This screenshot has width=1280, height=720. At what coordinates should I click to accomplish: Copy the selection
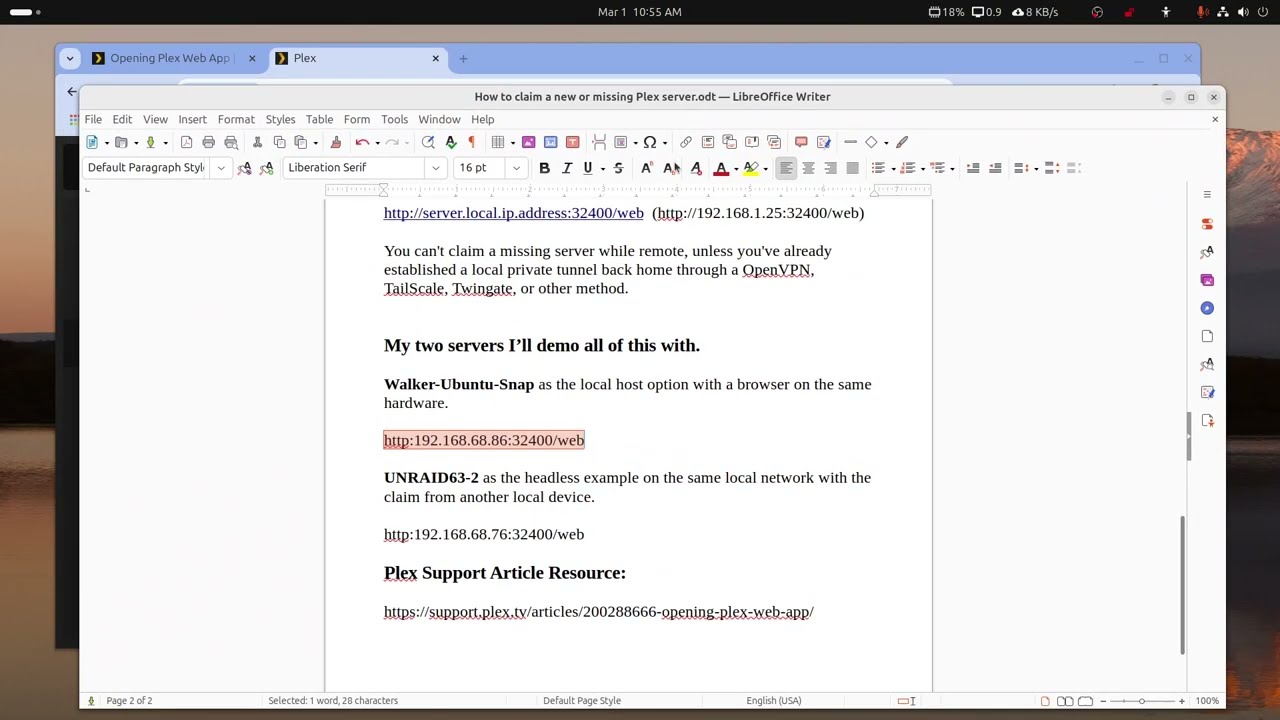point(279,142)
